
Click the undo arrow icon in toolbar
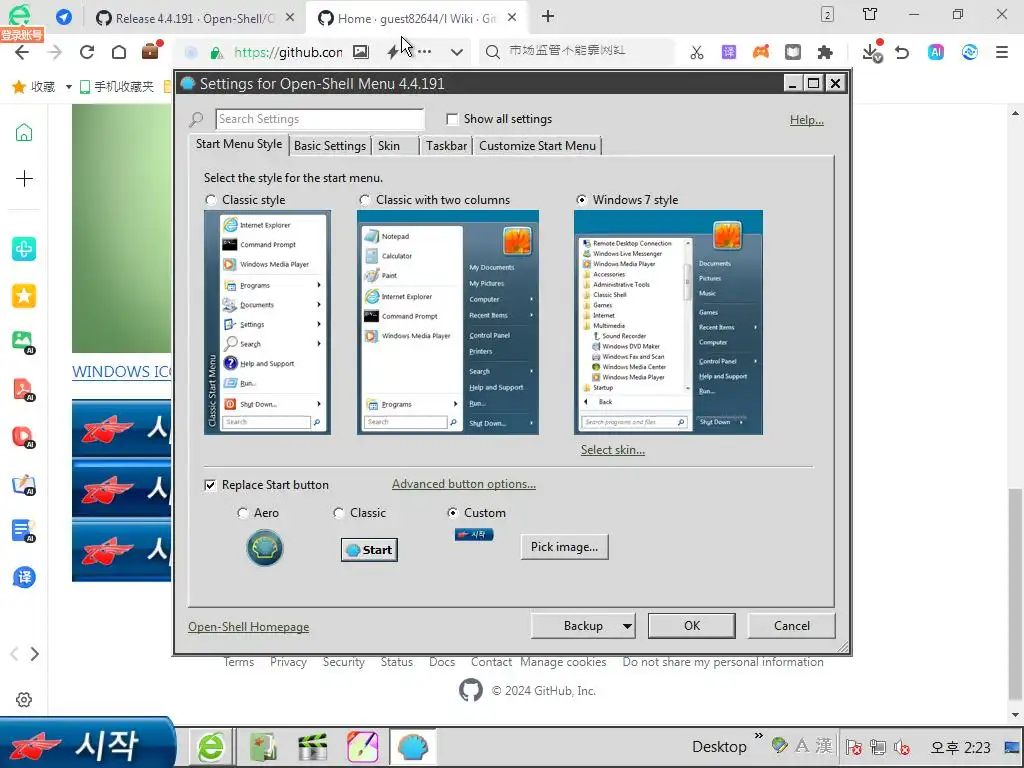[902, 52]
